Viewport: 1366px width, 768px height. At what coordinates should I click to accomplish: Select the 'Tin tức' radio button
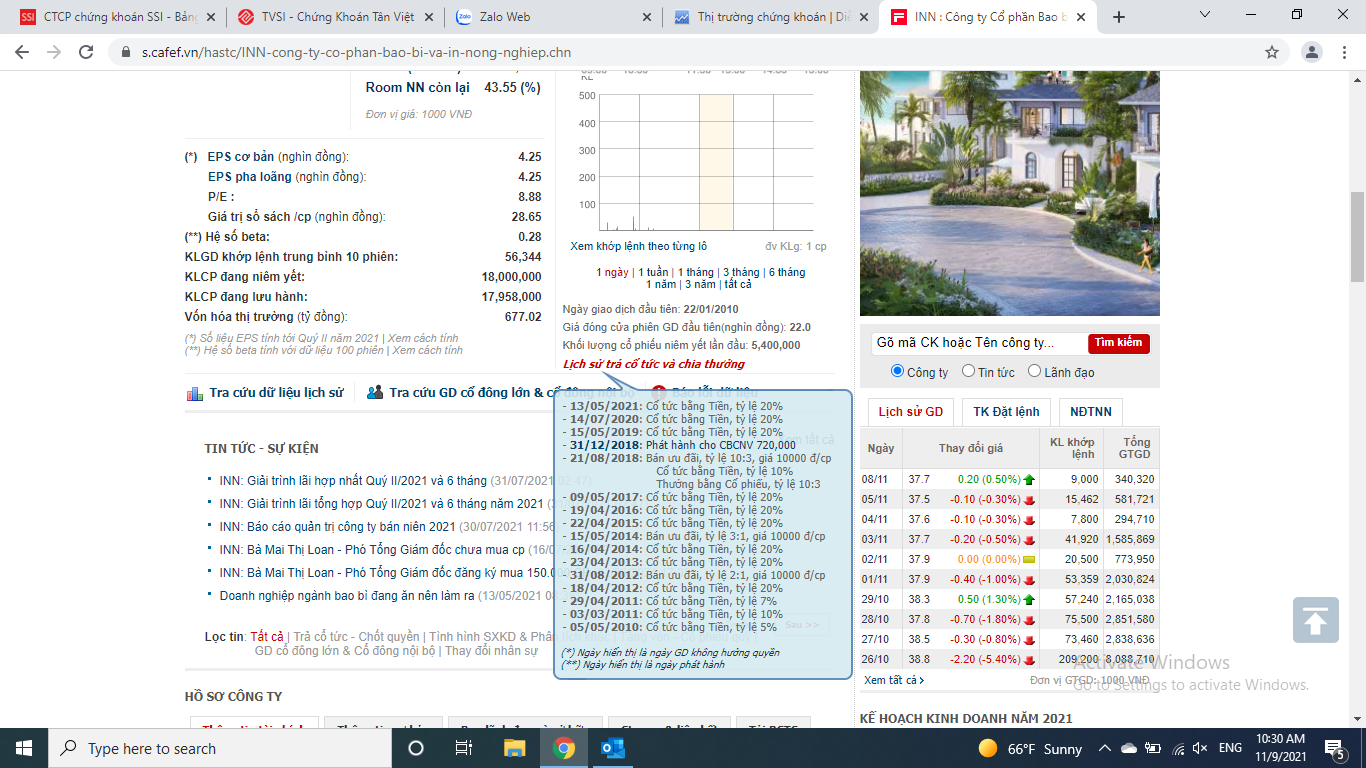point(968,371)
